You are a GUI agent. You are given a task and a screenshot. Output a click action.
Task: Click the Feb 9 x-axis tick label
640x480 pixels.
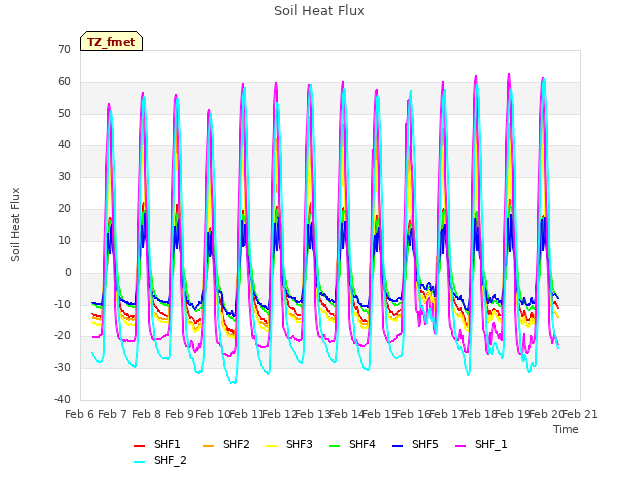179,414
